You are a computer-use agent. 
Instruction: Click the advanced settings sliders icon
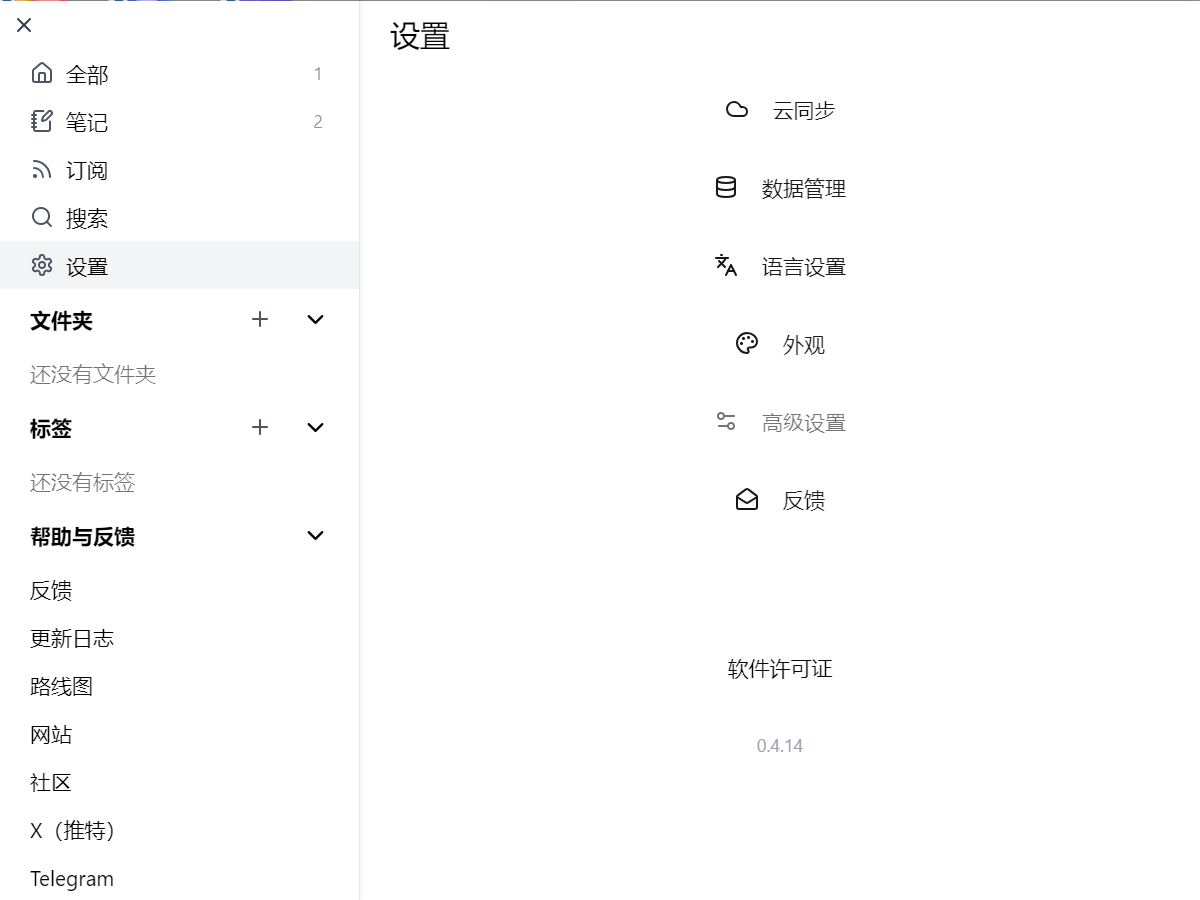[726, 422]
